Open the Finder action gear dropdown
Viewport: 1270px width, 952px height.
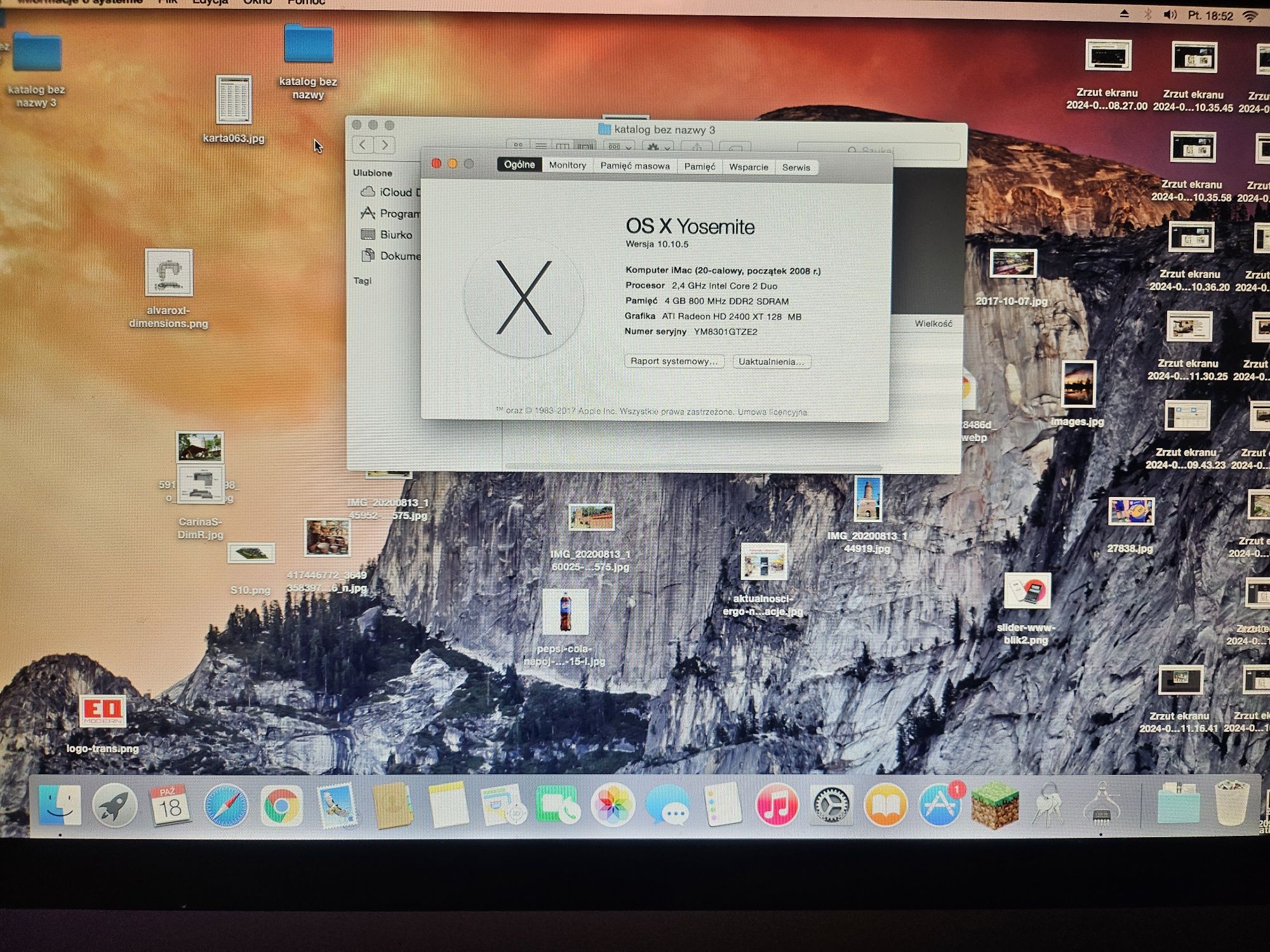pos(658,147)
